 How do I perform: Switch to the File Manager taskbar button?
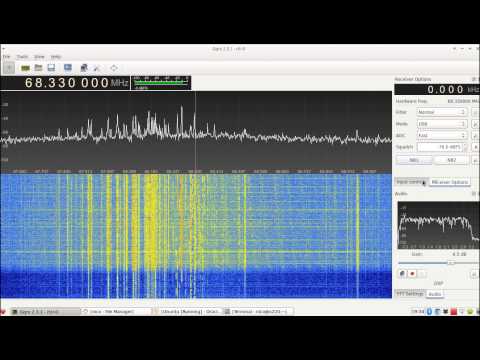116,311
